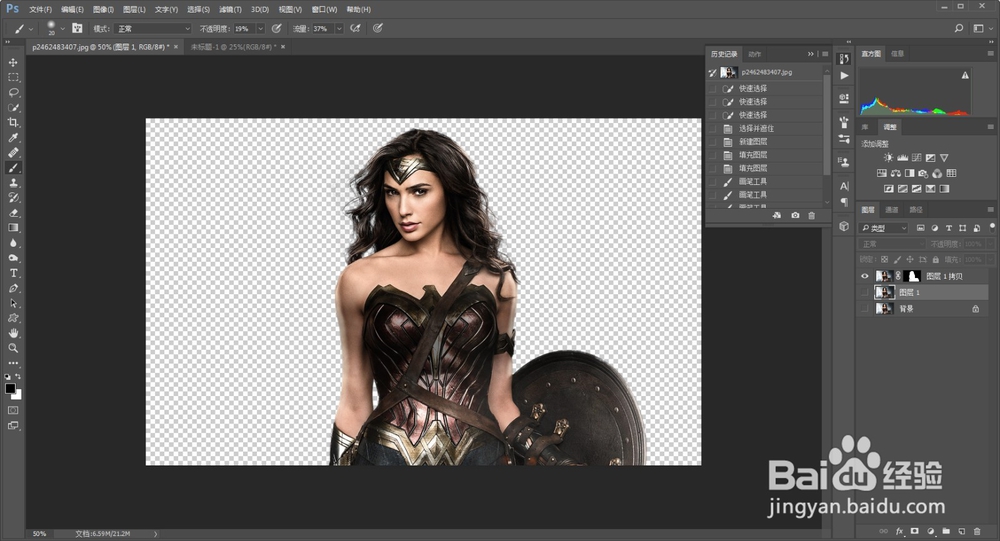
Task: Select the Healing Brush tool
Action: [x=13, y=152]
